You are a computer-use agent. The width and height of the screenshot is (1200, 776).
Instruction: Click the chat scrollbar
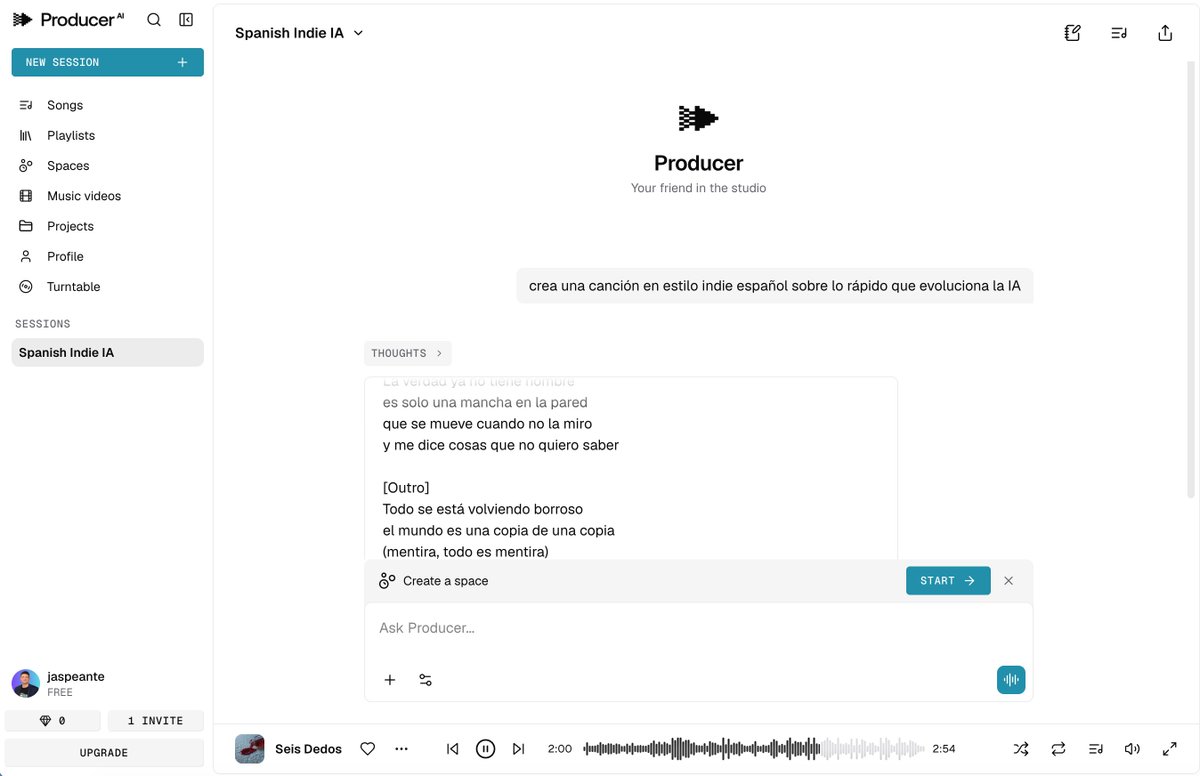(x=1190, y=282)
